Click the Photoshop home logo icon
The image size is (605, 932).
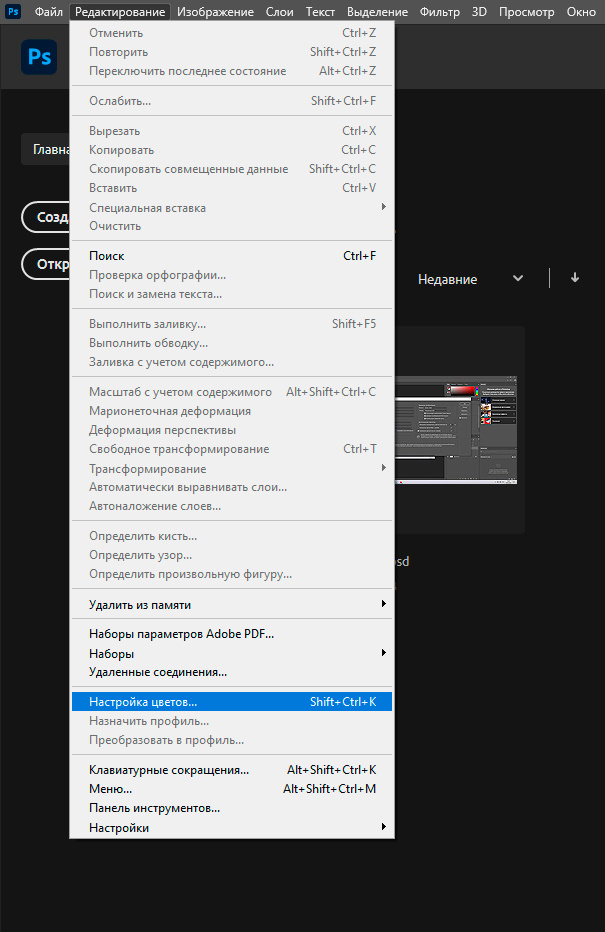(39, 58)
